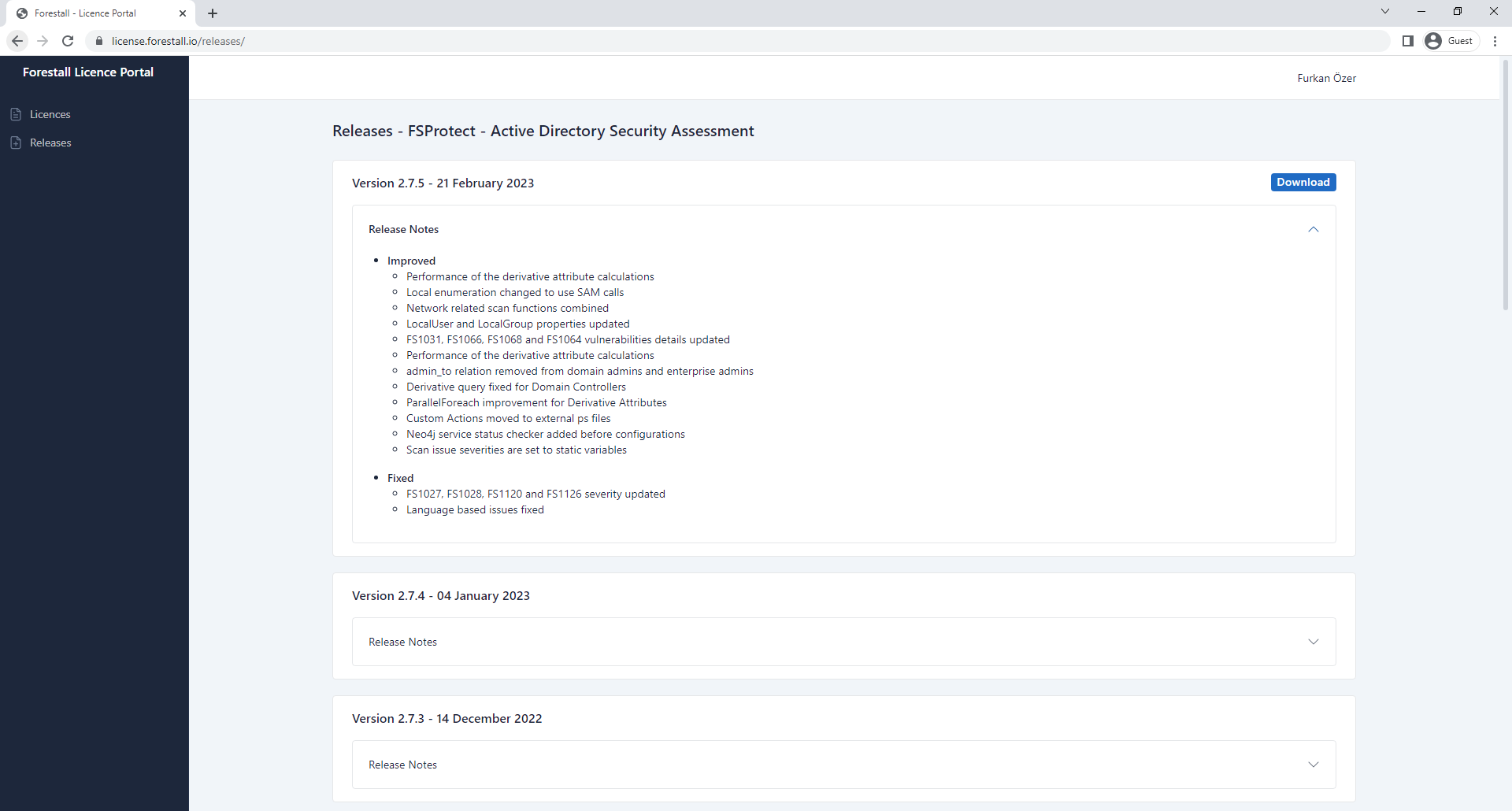1512x811 pixels.
Task: Select Releases in the sidebar
Action: click(50, 143)
